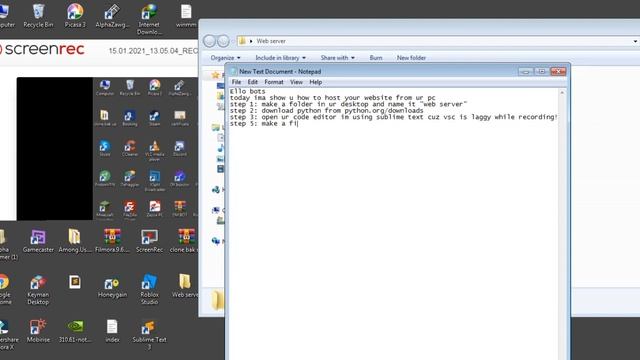Open the Format menu in Notepad
This screenshot has height=360, width=640.
click(274, 82)
